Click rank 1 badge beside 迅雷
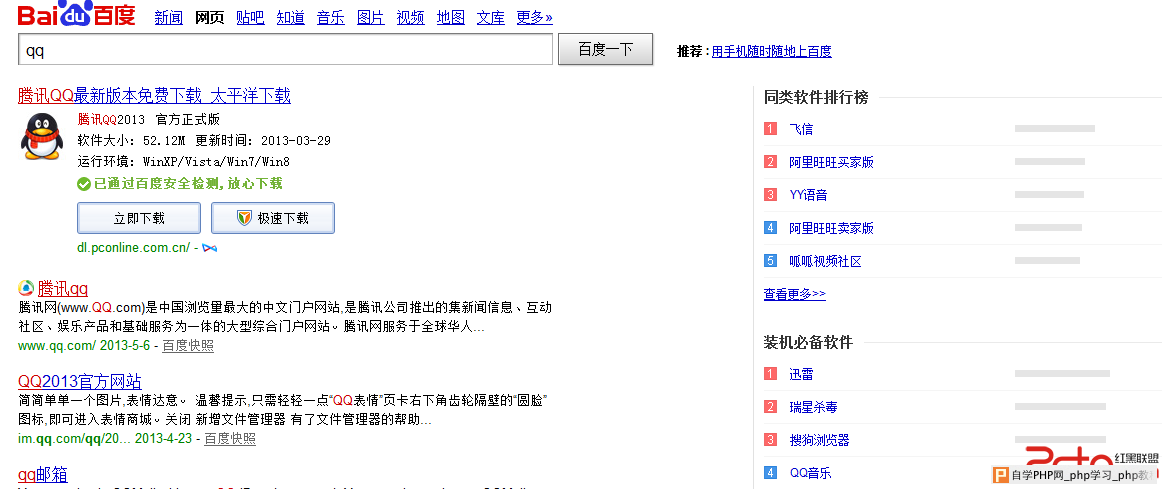Image resolution: width=1162 pixels, height=489 pixels. [x=771, y=374]
